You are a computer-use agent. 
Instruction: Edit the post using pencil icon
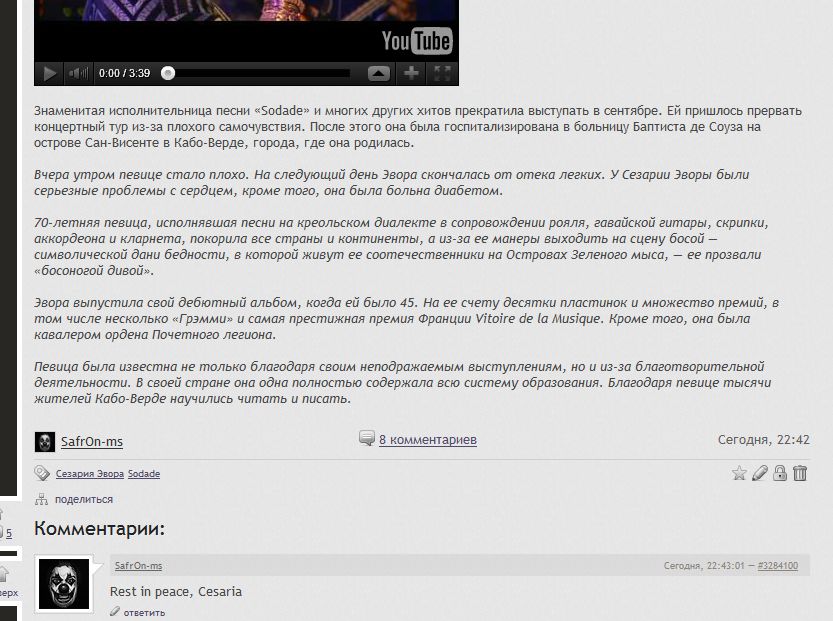(760, 473)
